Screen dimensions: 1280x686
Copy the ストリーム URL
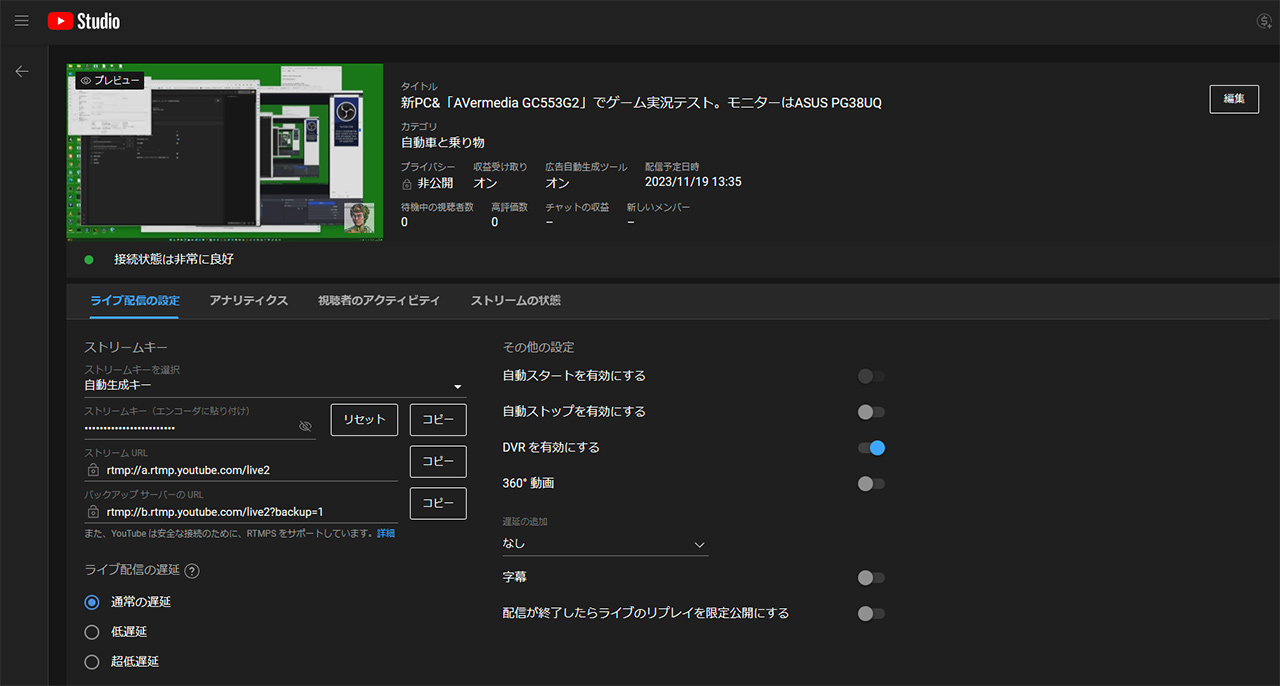tap(438, 462)
